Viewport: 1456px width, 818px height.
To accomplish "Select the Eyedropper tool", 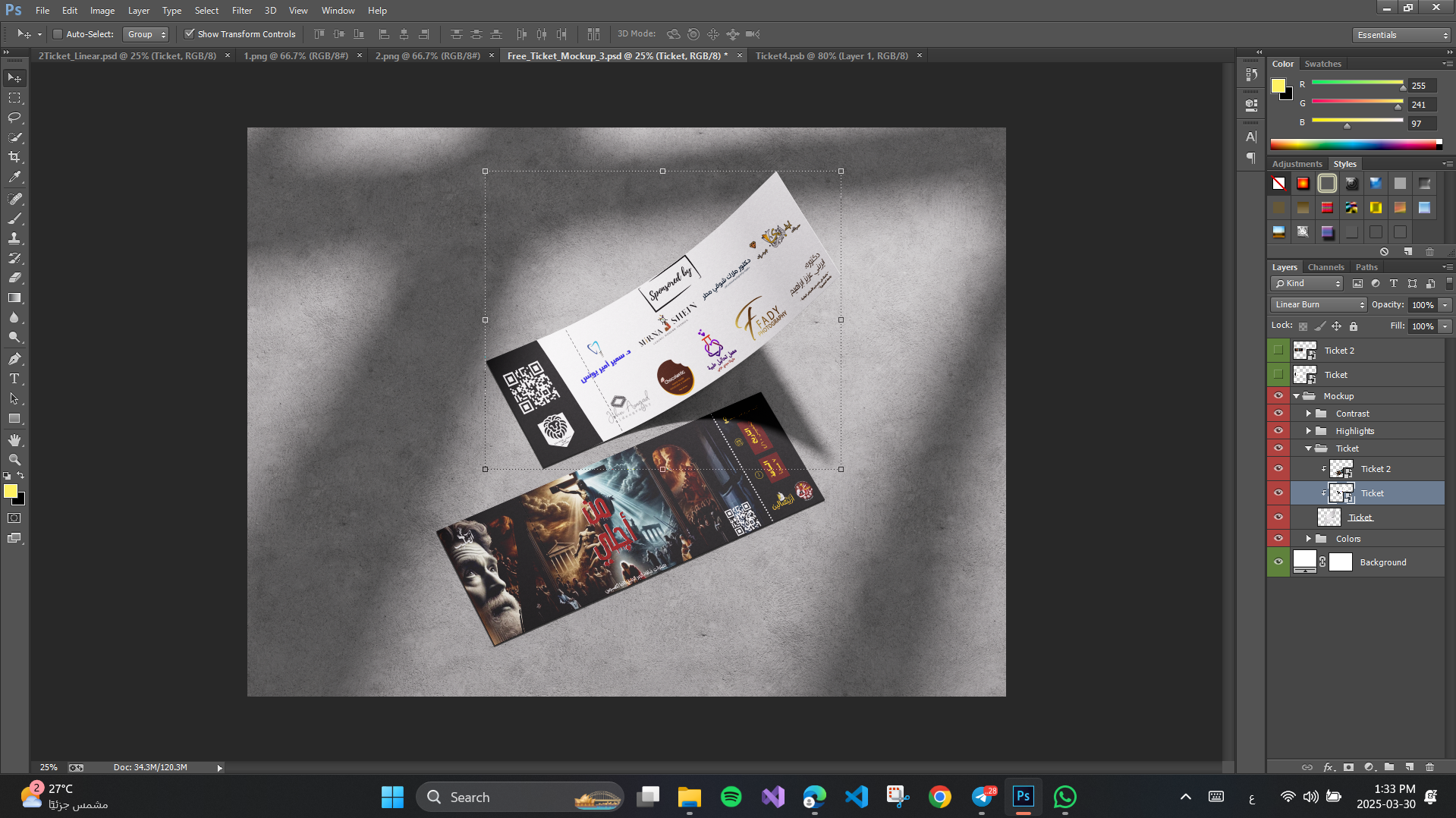I will tap(14, 178).
